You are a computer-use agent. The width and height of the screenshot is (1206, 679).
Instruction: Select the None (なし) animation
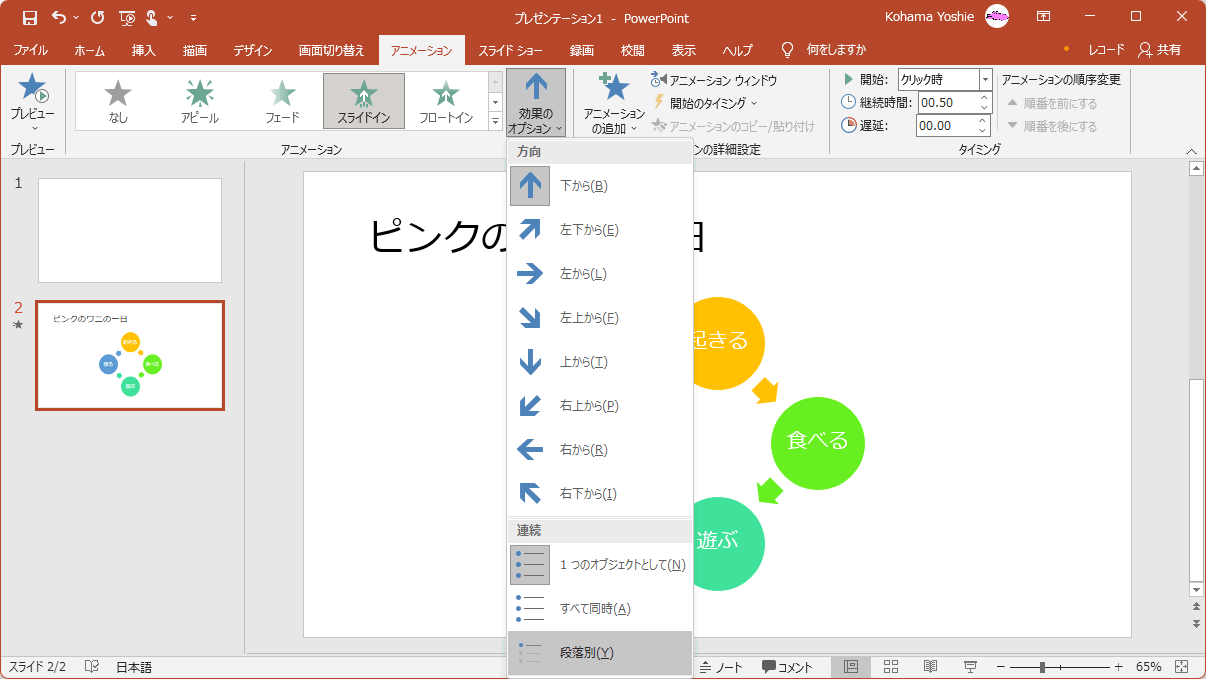coord(118,101)
